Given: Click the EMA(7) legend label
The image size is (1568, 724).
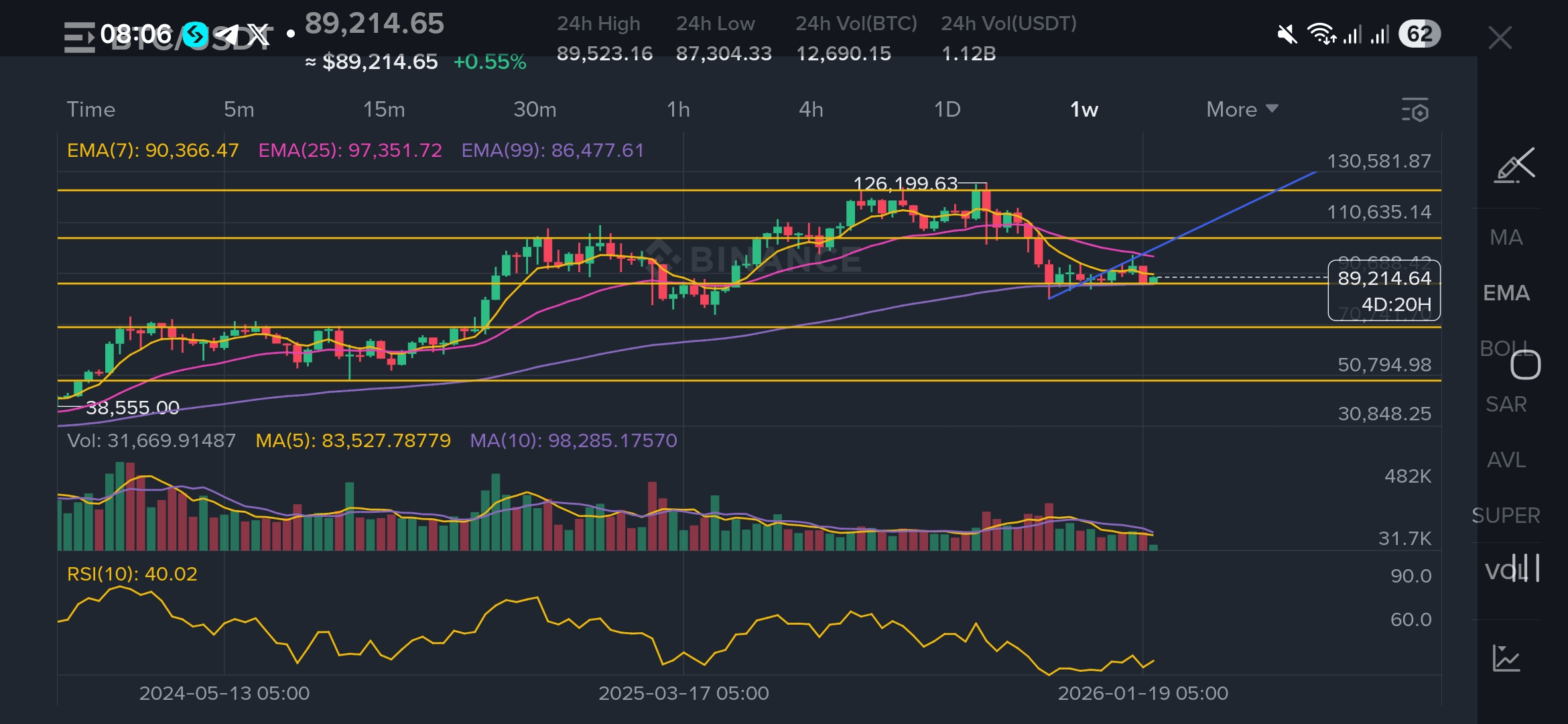Looking at the screenshot, I should (x=153, y=150).
